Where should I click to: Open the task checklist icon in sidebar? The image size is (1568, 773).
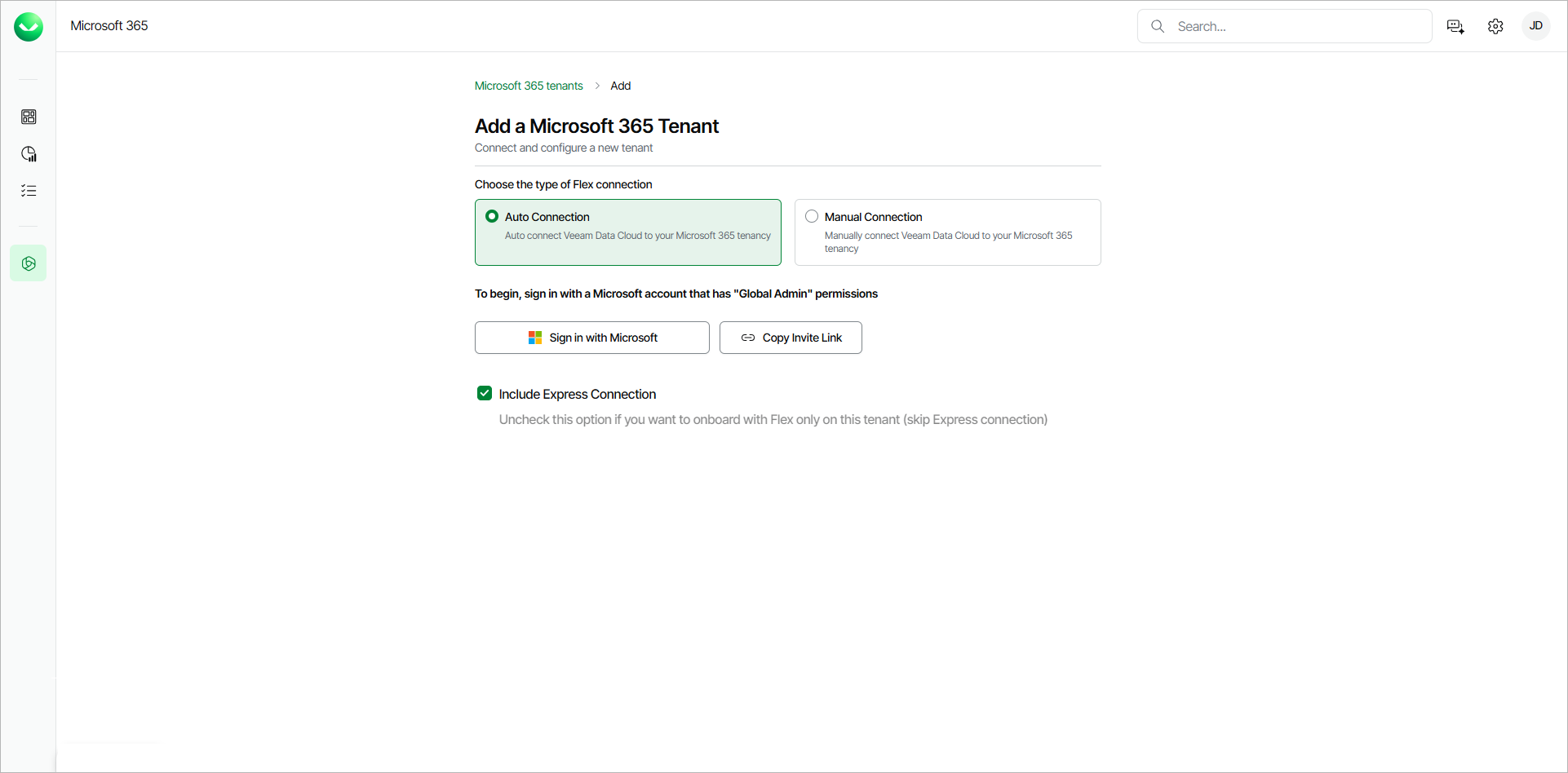tap(29, 191)
